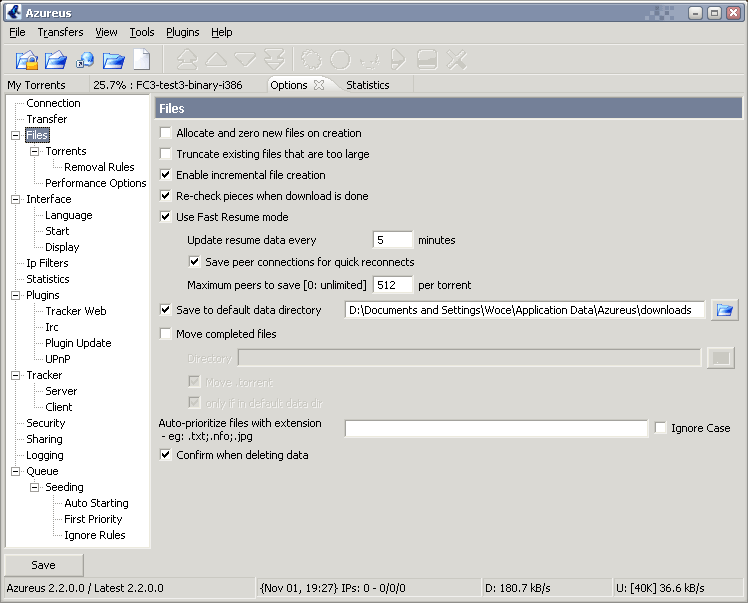Collapse the Seeding tree node
This screenshot has width=748, height=603.
click(x=35, y=487)
